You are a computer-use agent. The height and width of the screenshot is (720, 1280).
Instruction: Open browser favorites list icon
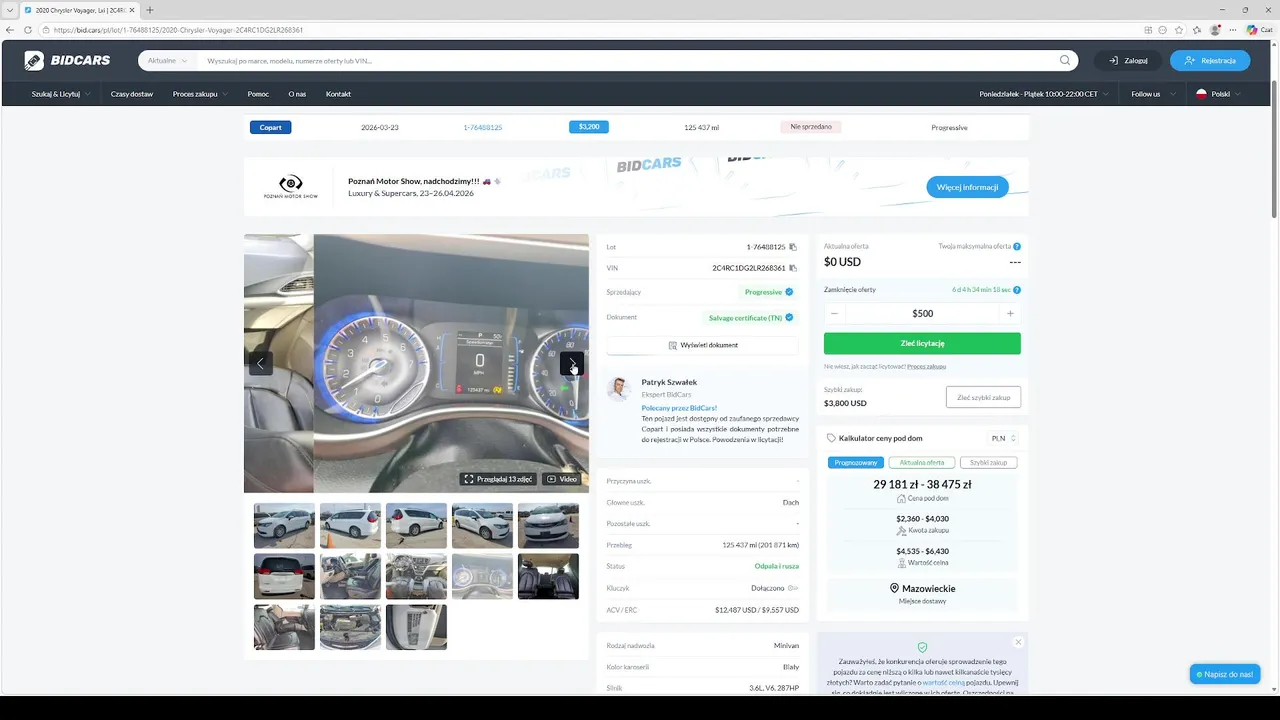click(x=1197, y=30)
